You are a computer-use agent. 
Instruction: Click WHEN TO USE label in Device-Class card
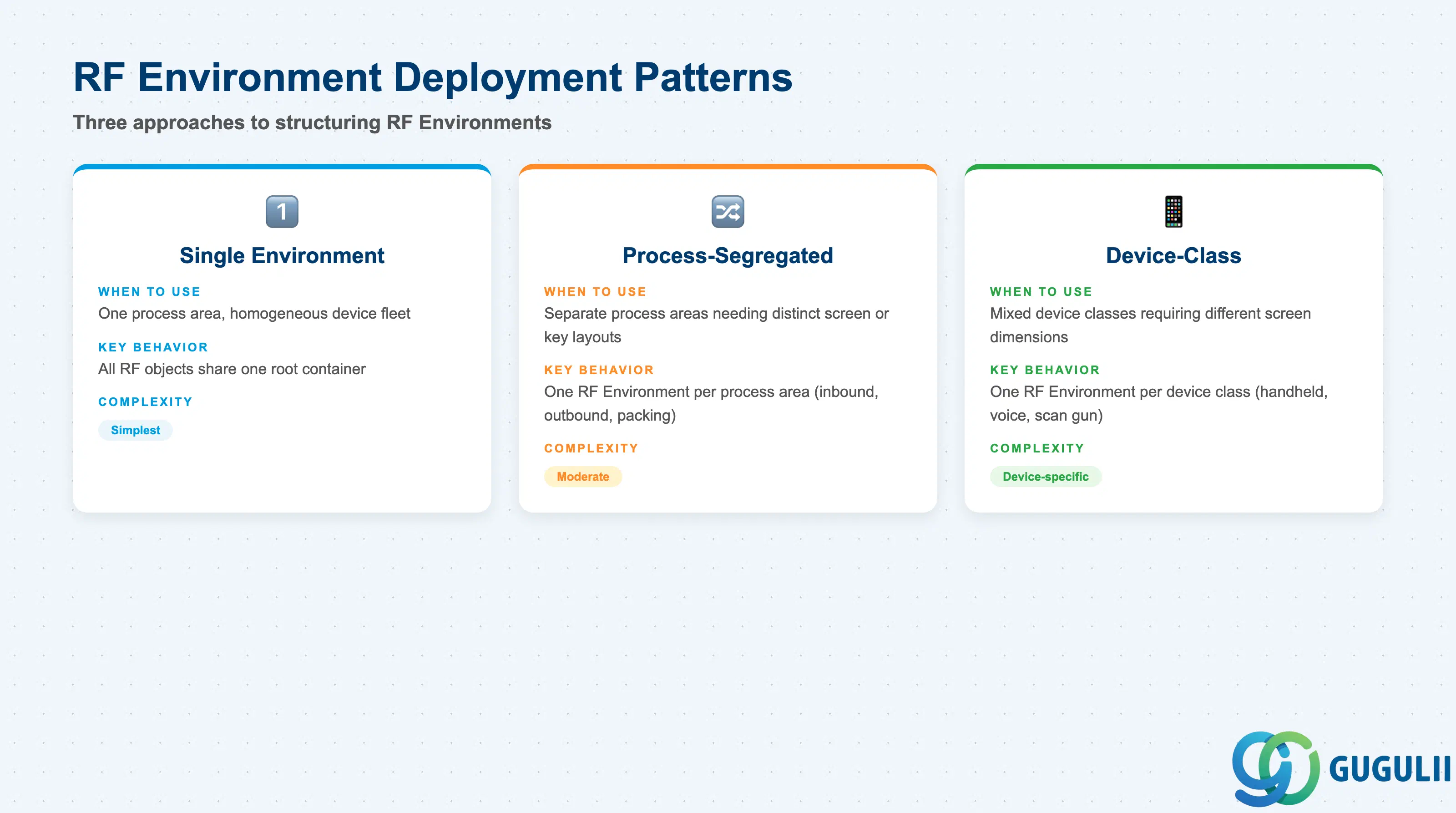(x=1041, y=292)
